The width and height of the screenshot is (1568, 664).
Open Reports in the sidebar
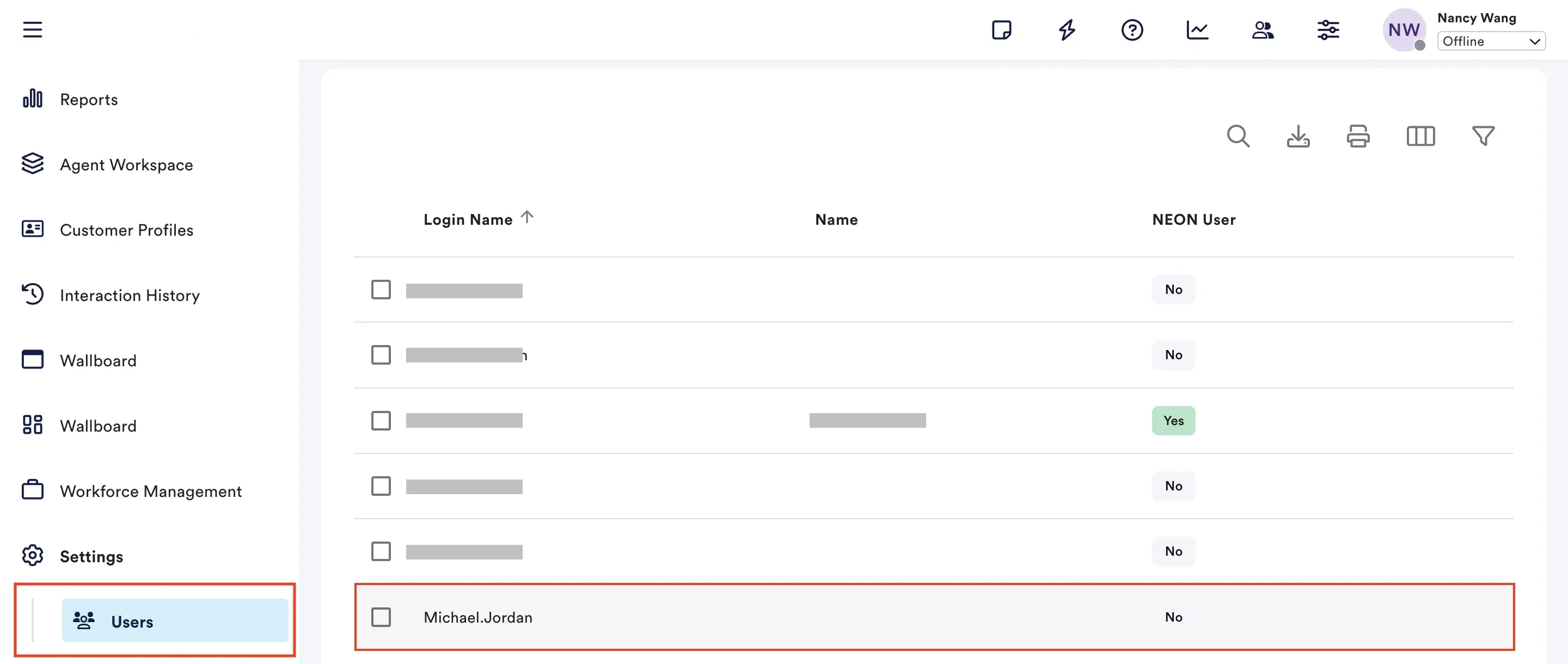[x=88, y=99]
